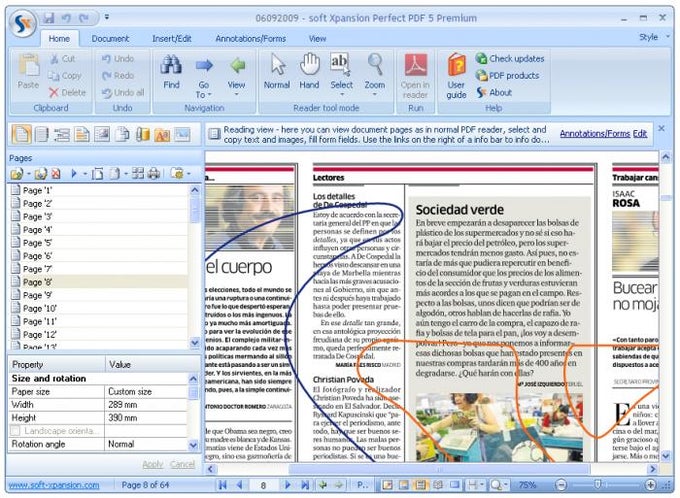Click the thumbnails grid icon in Pages toolbar

click(x=138, y=174)
